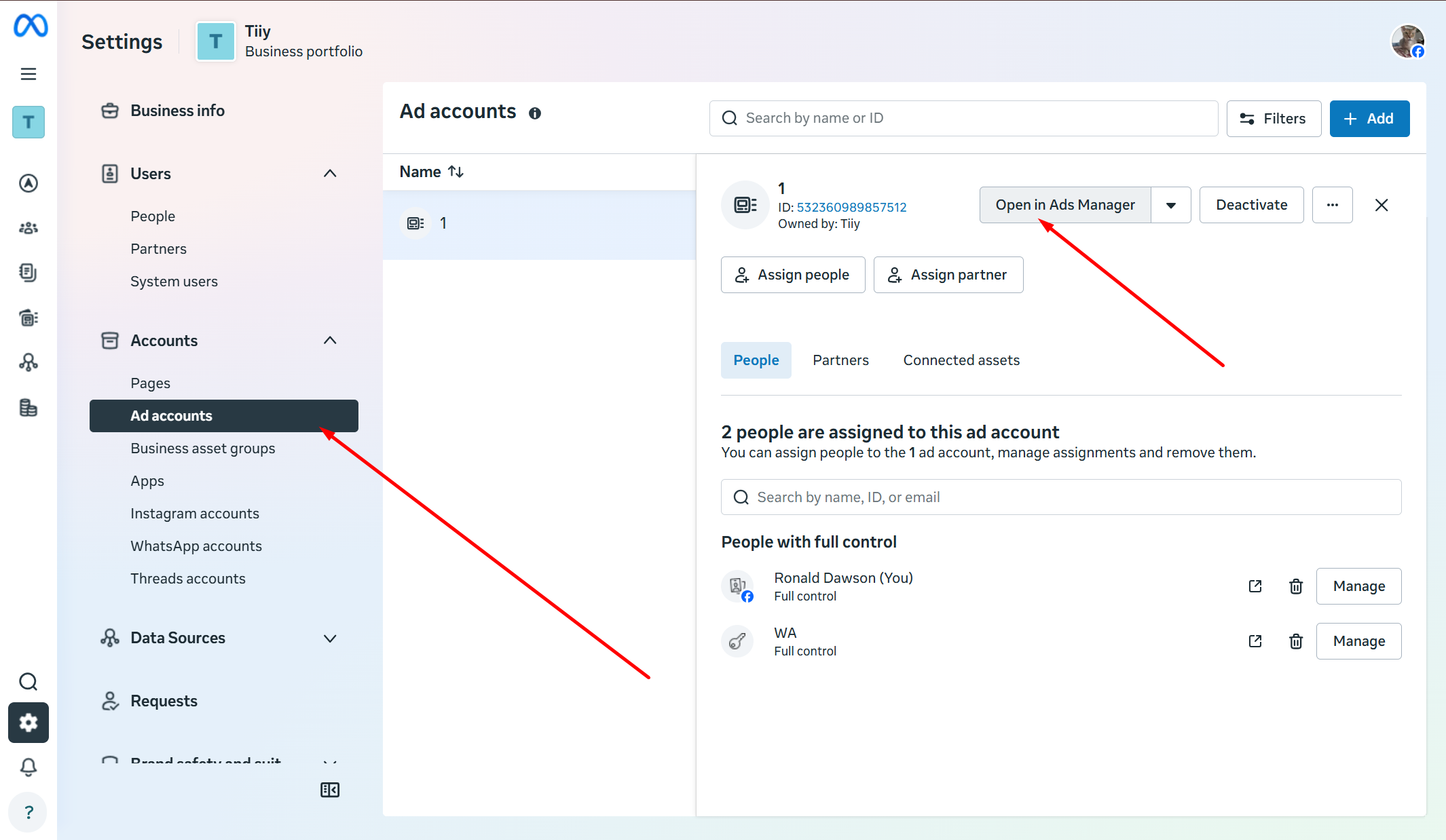This screenshot has width=1446, height=840.
Task: Open Instagram accounts in sidebar
Action: click(x=195, y=514)
